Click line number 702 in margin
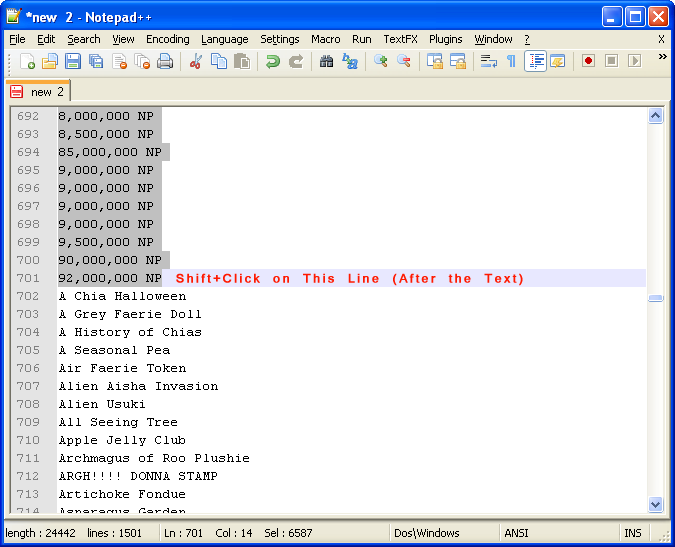The image size is (675, 547). (28, 296)
